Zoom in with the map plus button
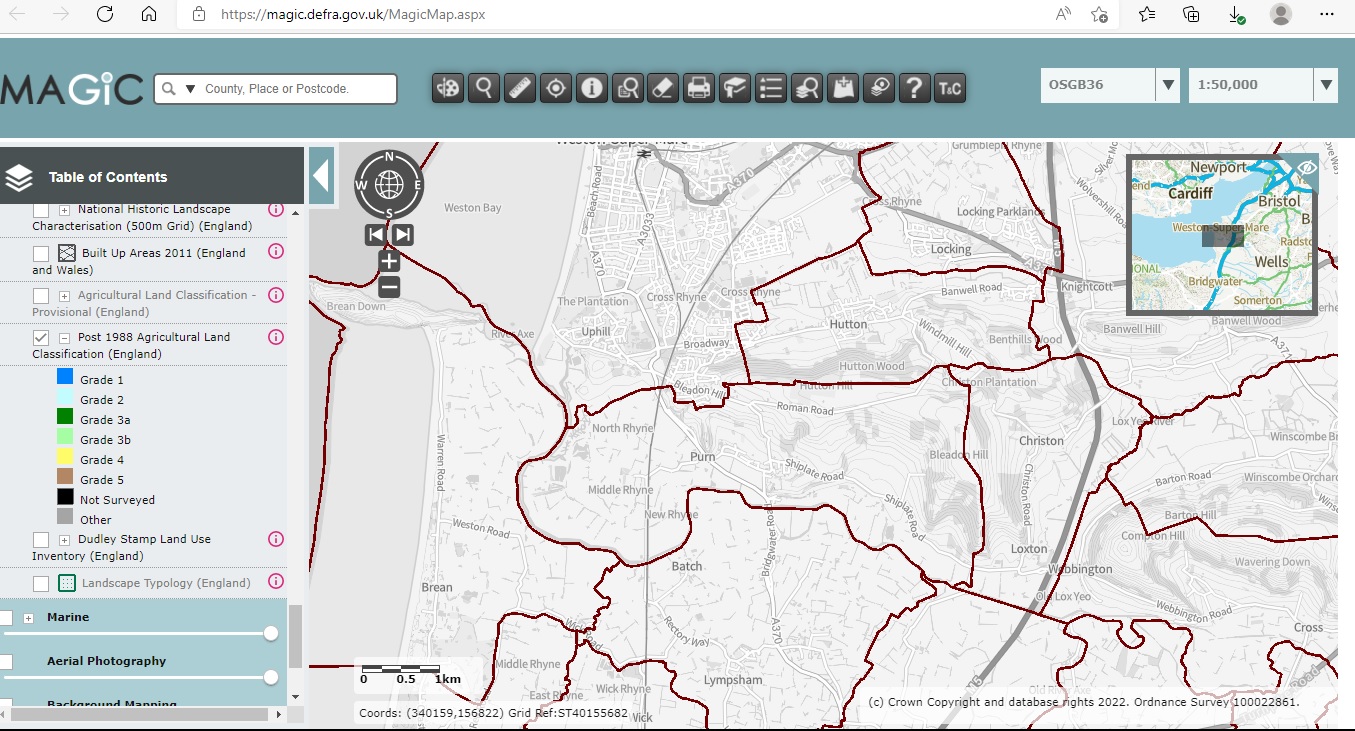1355x731 pixels. click(389, 262)
